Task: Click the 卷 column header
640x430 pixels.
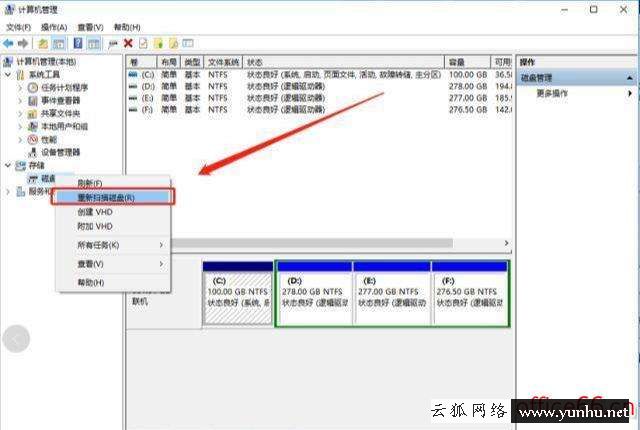Action: point(141,62)
